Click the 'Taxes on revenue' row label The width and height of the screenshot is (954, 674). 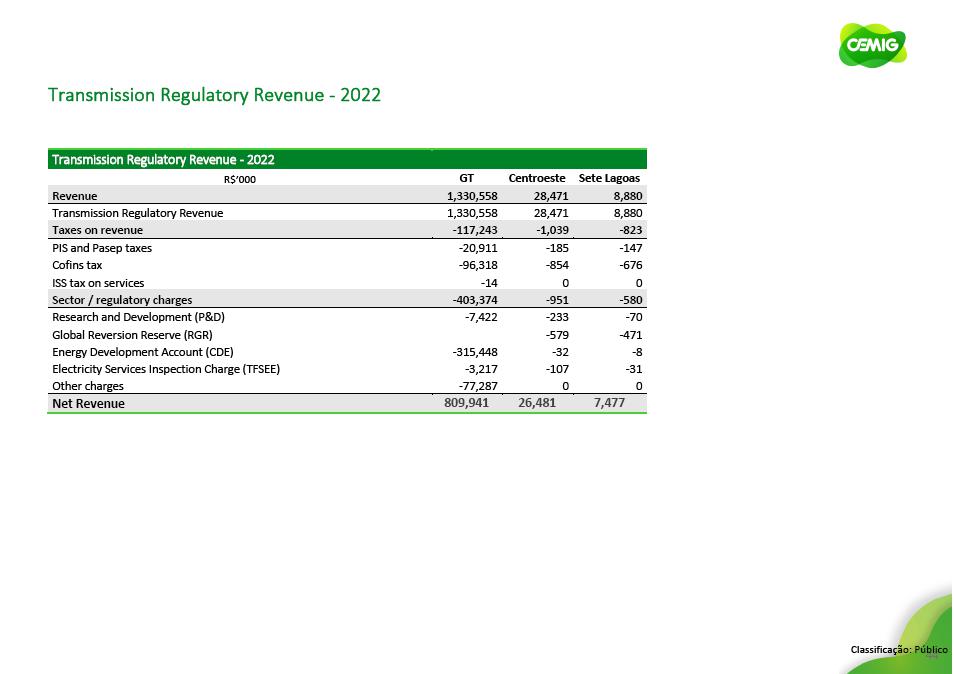(x=97, y=230)
